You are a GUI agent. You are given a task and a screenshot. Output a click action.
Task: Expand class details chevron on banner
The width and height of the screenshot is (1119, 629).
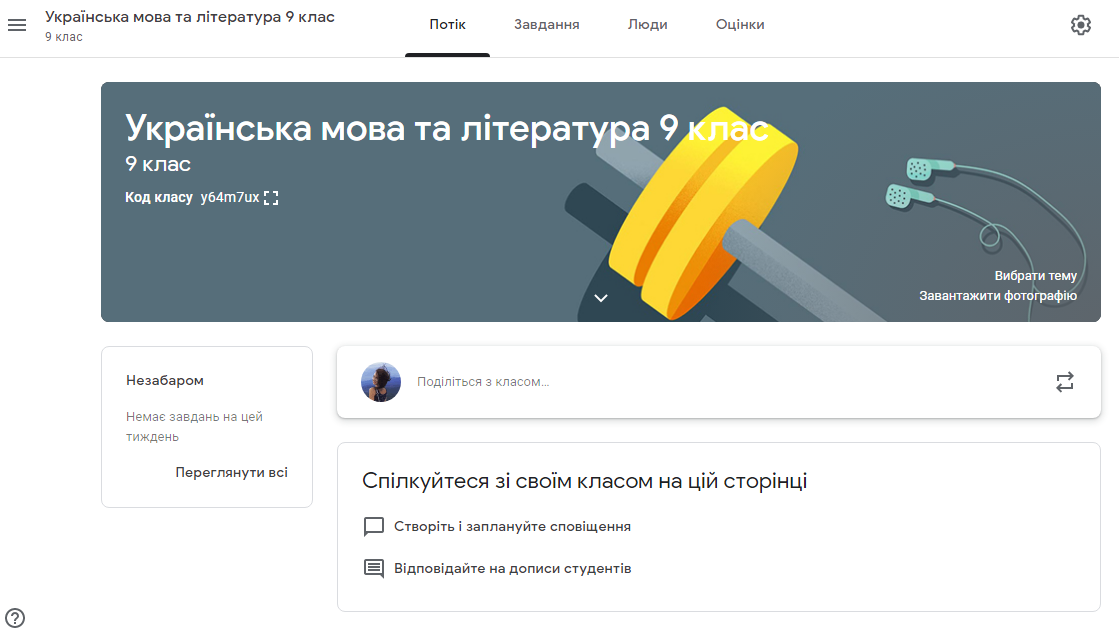(601, 298)
